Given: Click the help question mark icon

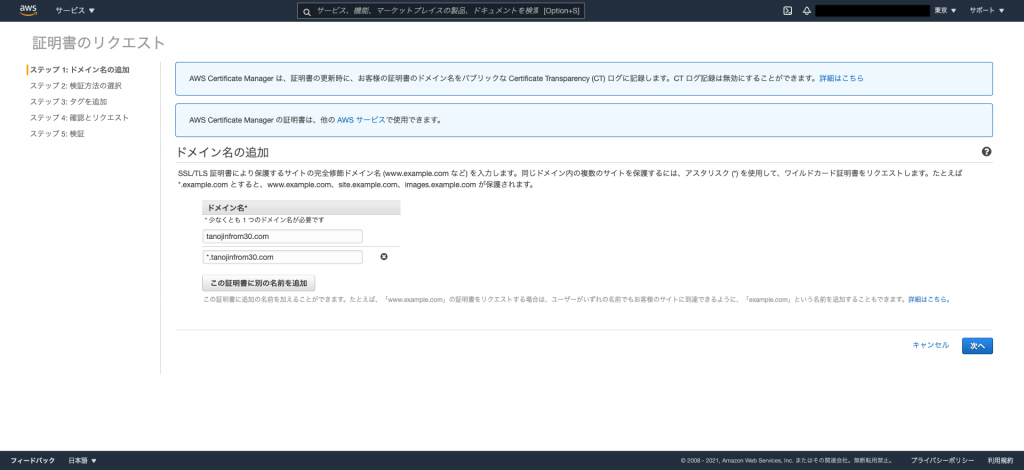Looking at the screenshot, I should click(x=986, y=151).
